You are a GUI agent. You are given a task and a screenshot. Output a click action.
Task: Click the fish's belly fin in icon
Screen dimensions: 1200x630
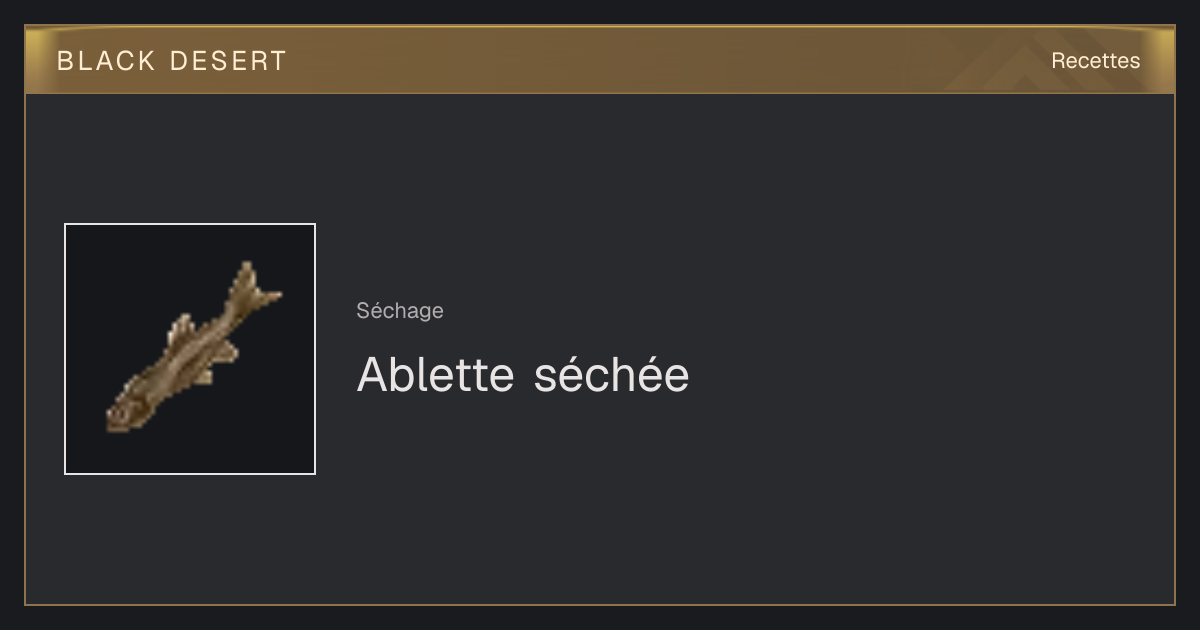217,358
